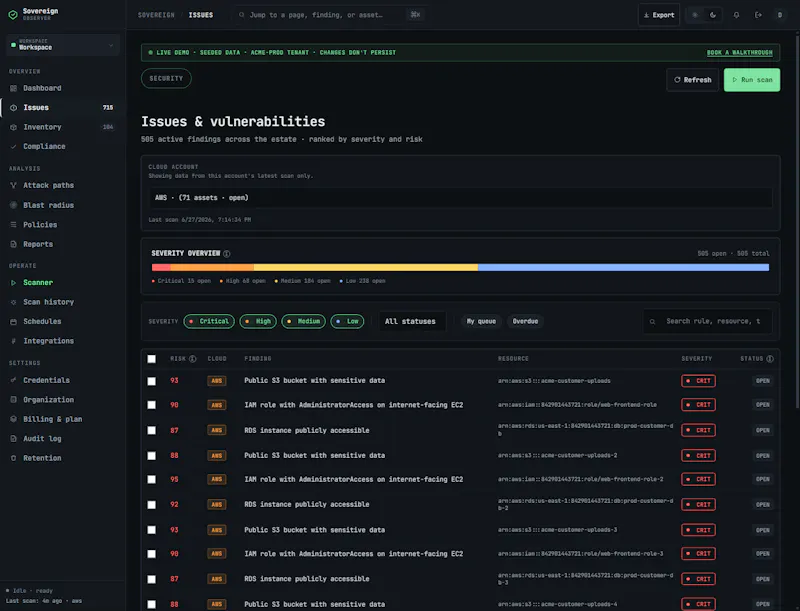Toggle the Medium severity filter chip
800x611 pixels.
coord(304,321)
